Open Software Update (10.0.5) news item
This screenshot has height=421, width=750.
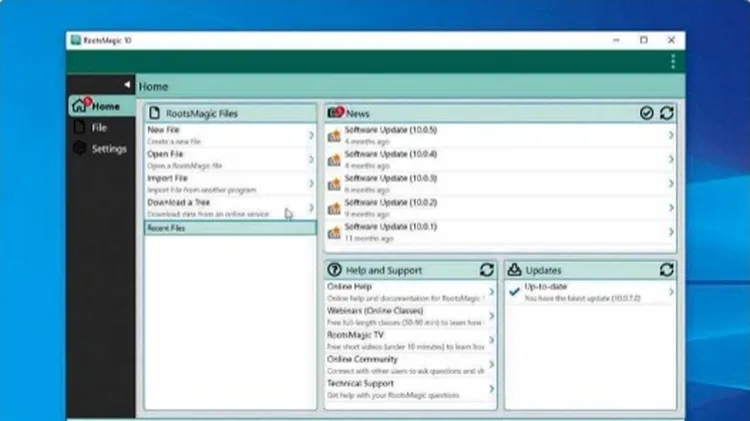[500, 135]
